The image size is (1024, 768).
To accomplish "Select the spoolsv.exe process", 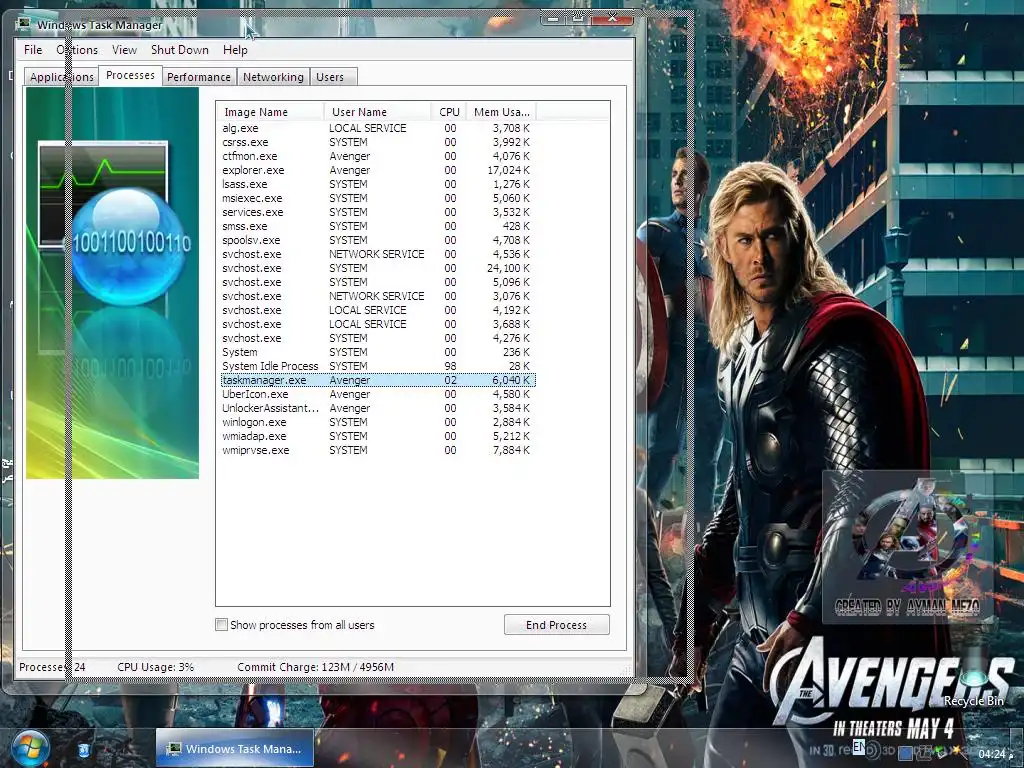I will (377, 240).
